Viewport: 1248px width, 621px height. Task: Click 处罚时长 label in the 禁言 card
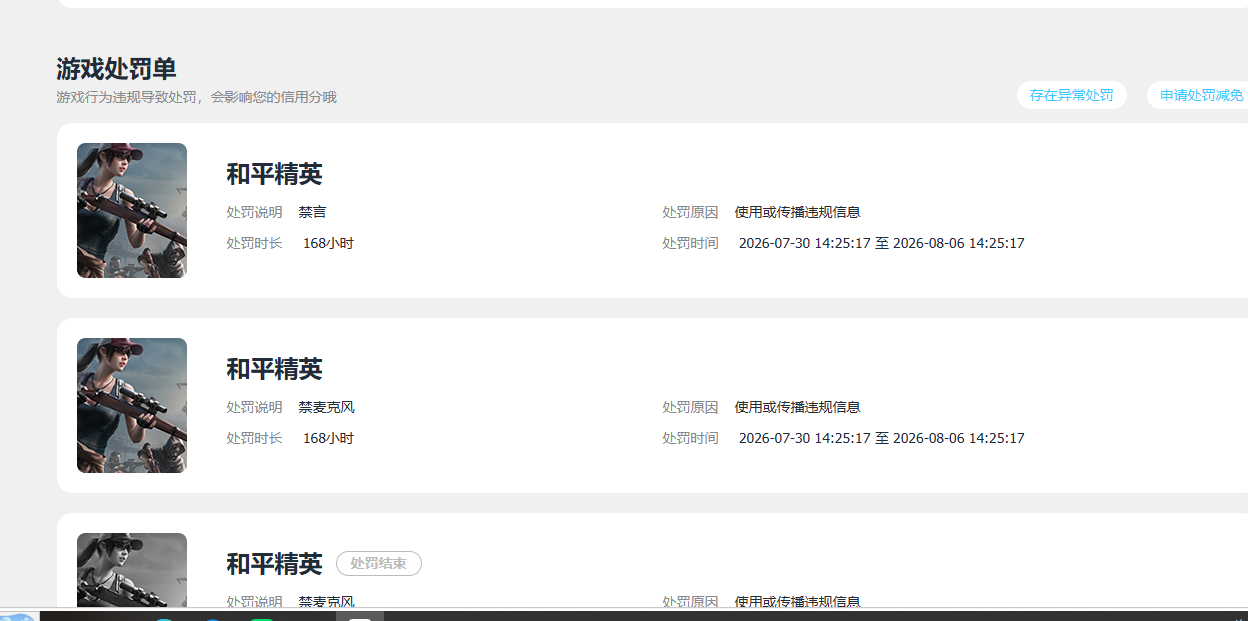tap(254, 243)
